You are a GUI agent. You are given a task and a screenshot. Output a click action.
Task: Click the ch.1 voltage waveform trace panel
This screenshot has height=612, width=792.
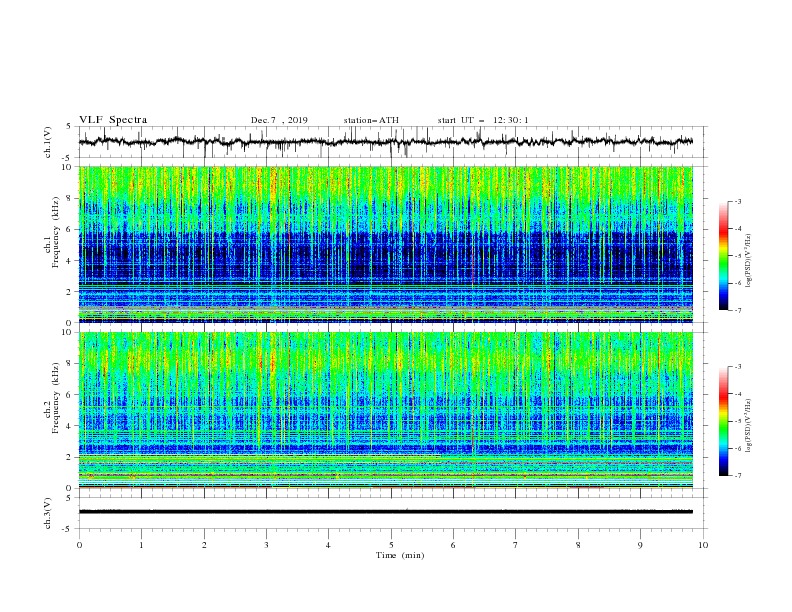[x=393, y=142]
